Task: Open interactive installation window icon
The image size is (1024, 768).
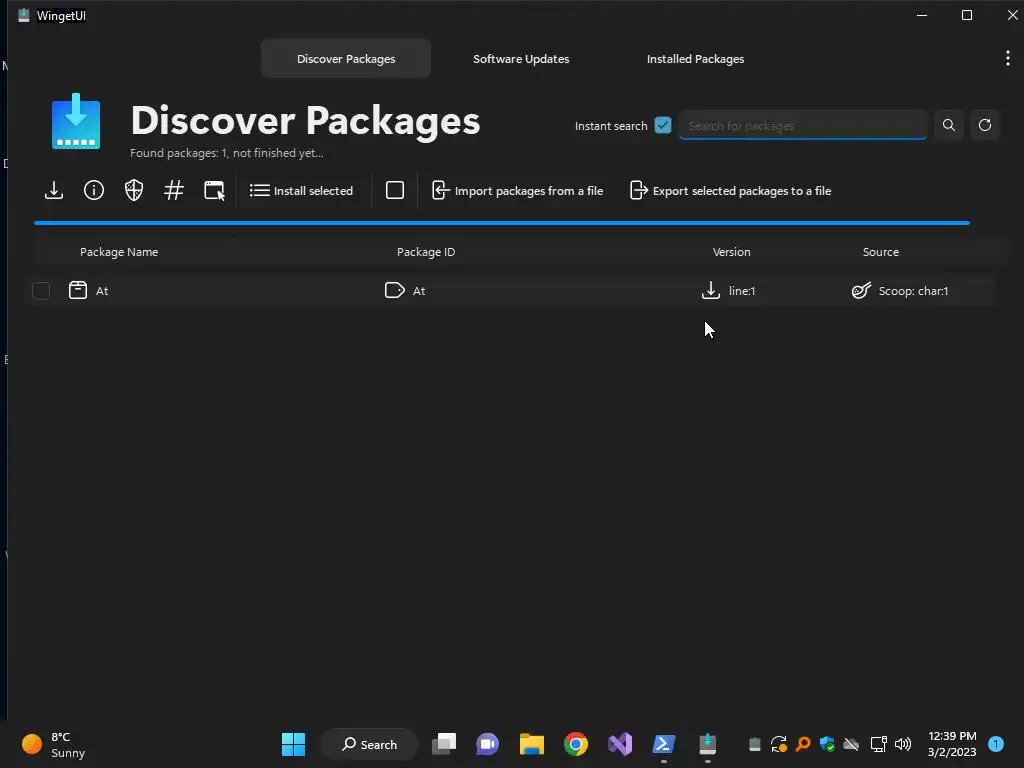Action: pyautogui.click(x=214, y=190)
